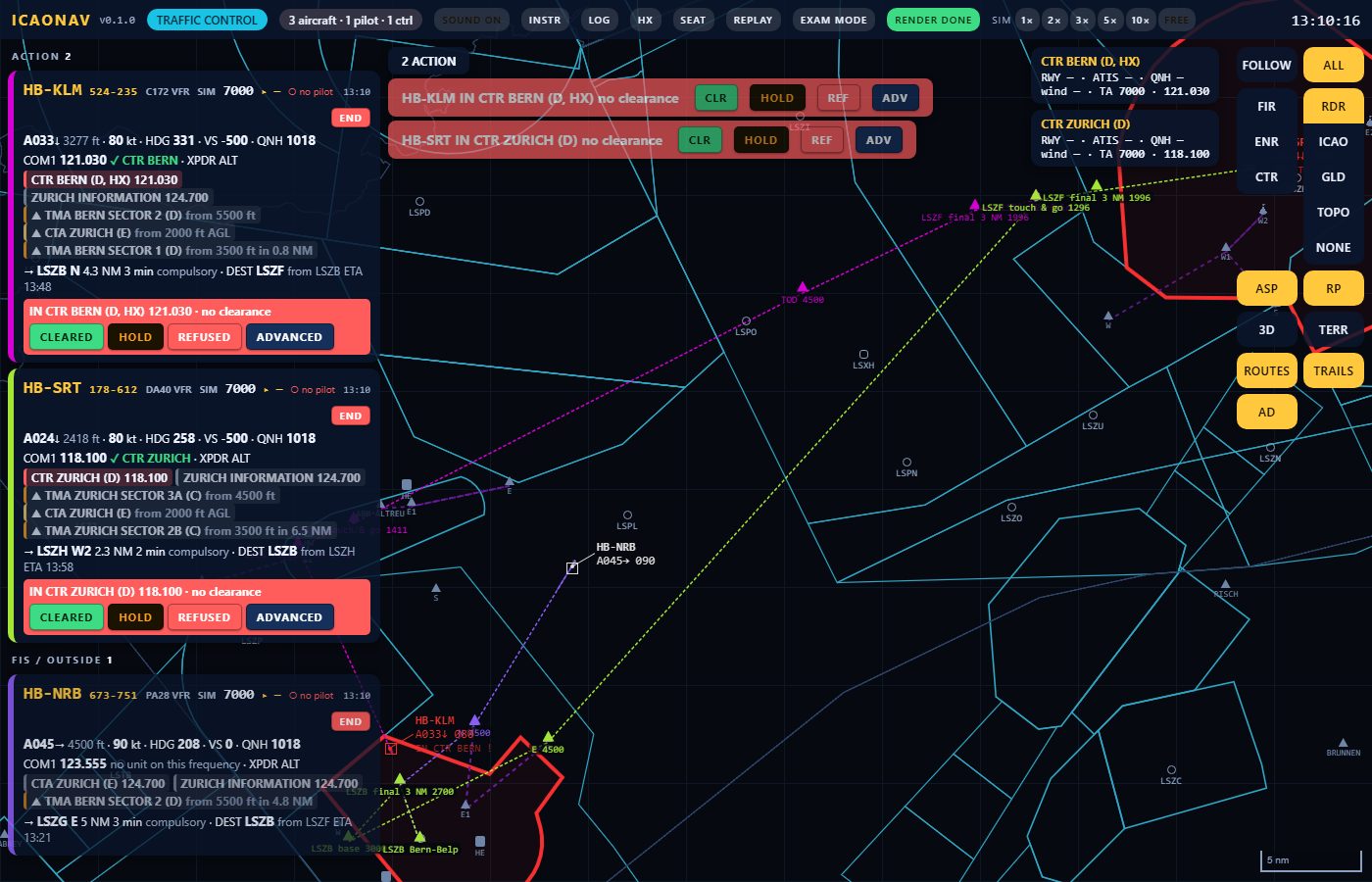This screenshot has height=882, width=1372.
Task: Select the red HB-KLM aircraft symbol on the map
Action: [x=390, y=749]
